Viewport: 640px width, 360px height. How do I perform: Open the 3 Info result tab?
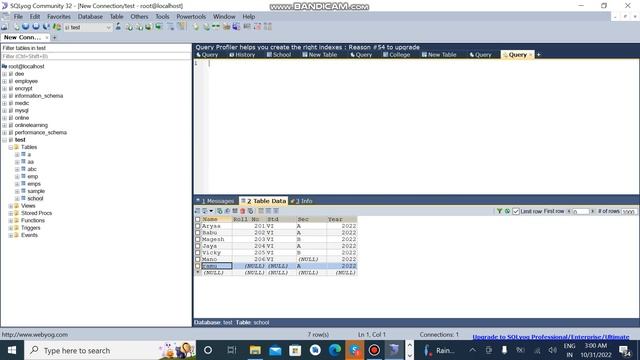(x=302, y=201)
